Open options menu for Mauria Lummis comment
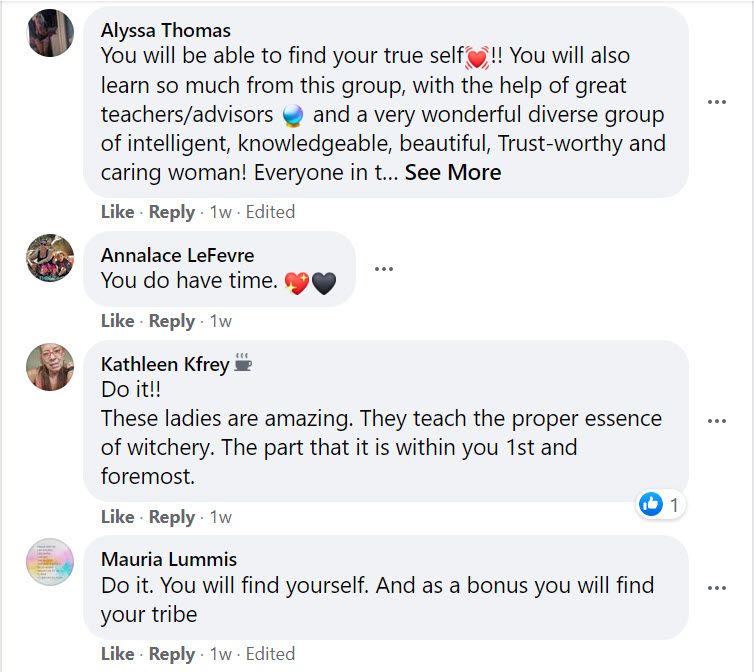 [x=716, y=588]
